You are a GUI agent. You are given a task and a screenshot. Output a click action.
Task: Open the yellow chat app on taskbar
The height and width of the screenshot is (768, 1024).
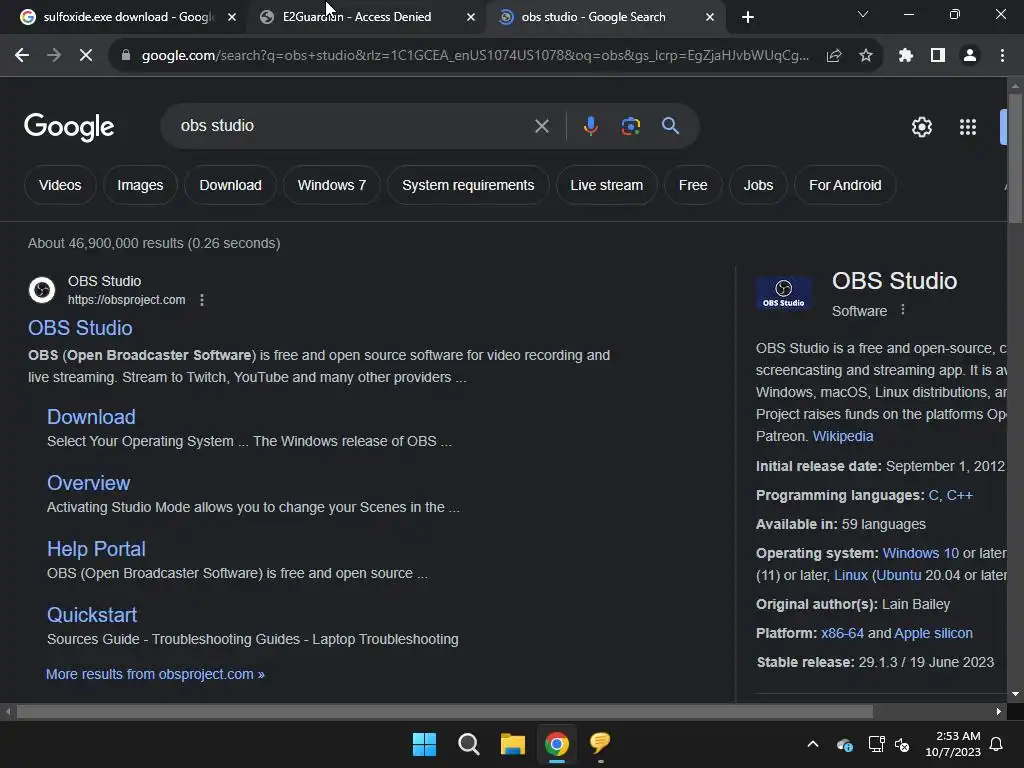(600, 743)
